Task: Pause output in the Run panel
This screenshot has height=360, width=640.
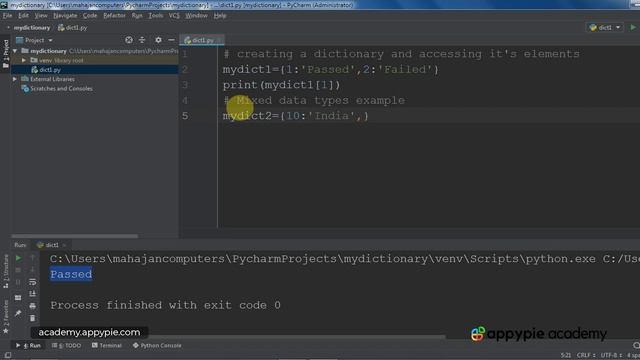Action: pos(18,282)
